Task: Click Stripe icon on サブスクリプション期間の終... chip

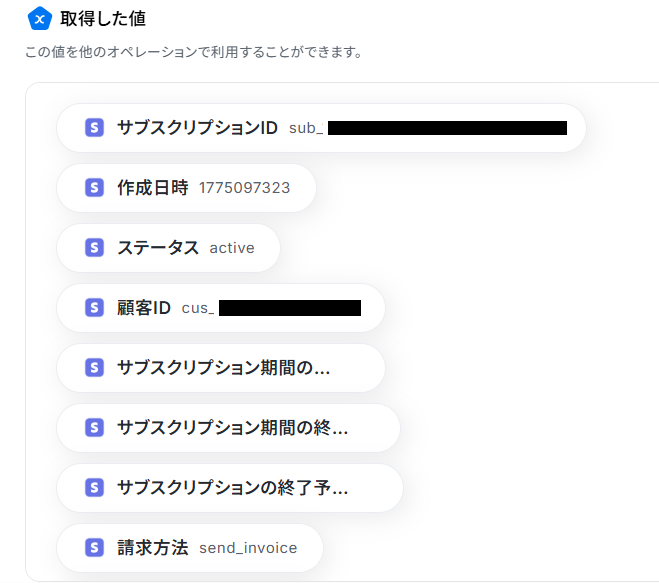Action: point(95,428)
